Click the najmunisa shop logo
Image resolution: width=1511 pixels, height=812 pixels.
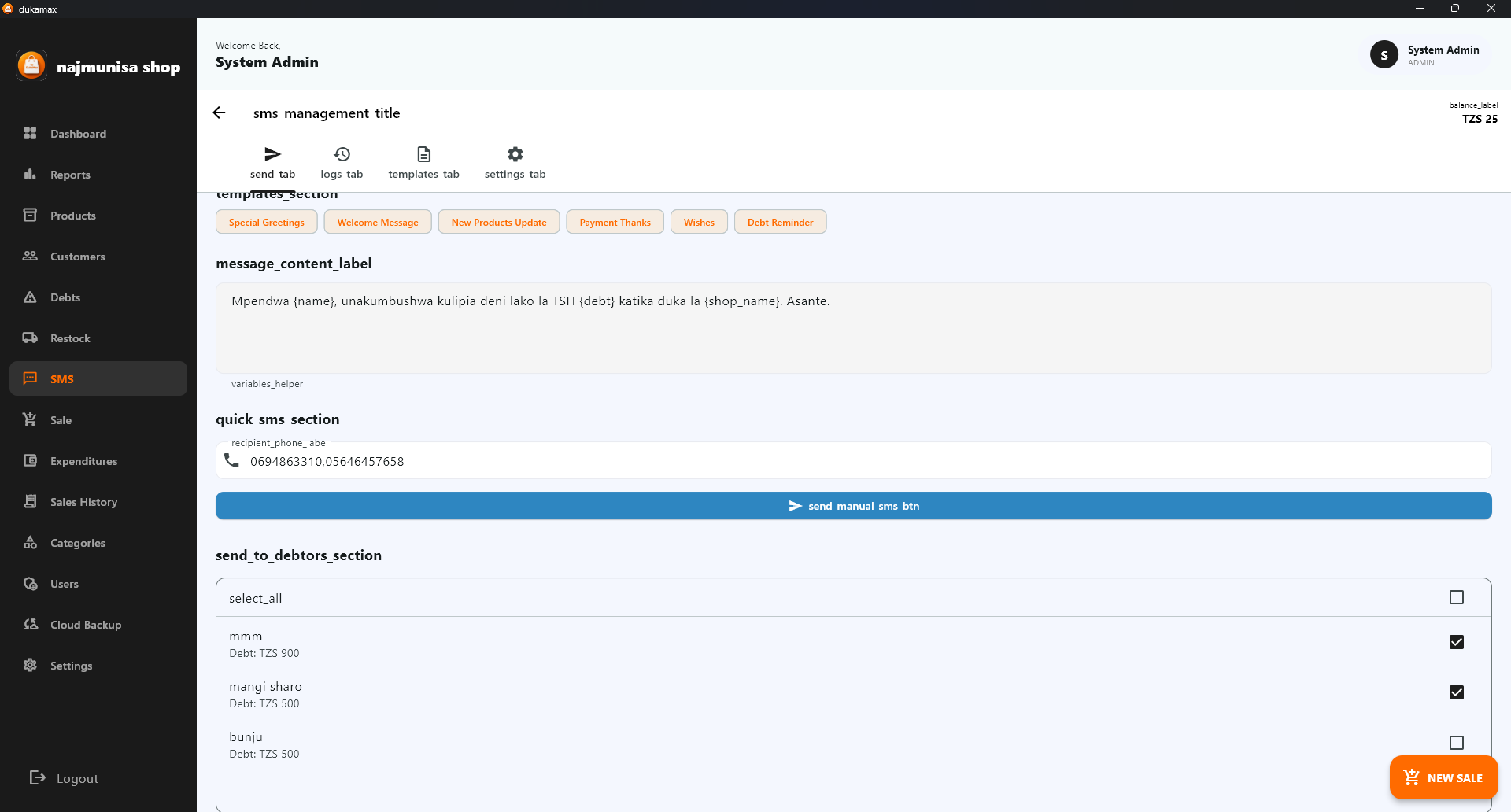click(x=31, y=65)
